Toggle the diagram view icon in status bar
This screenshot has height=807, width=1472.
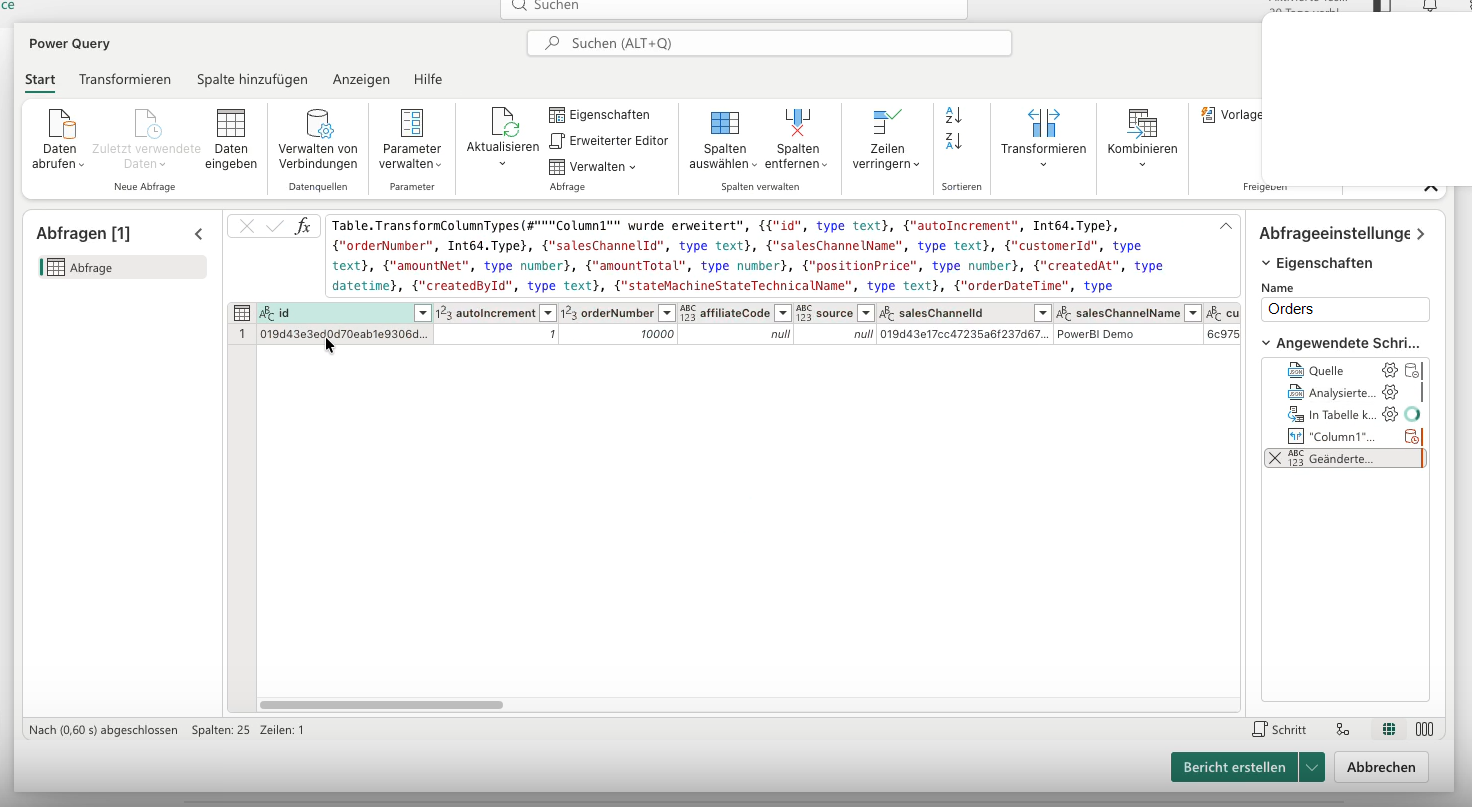(x=1343, y=730)
